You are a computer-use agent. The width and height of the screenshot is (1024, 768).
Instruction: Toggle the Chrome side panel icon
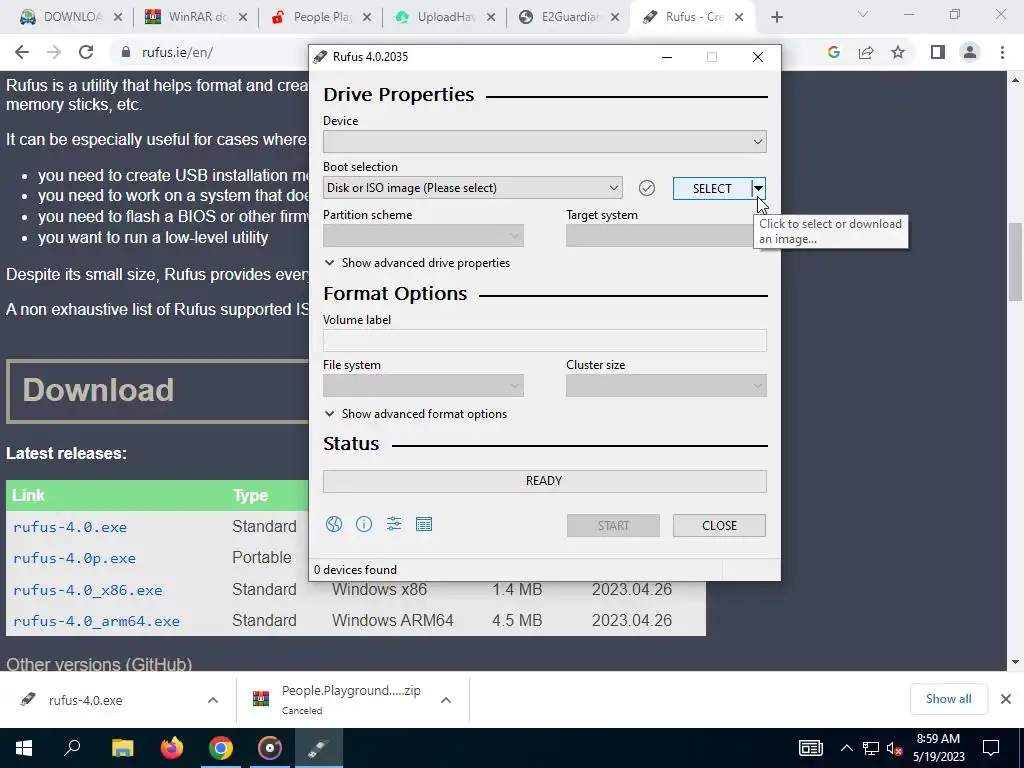click(x=938, y=52)
